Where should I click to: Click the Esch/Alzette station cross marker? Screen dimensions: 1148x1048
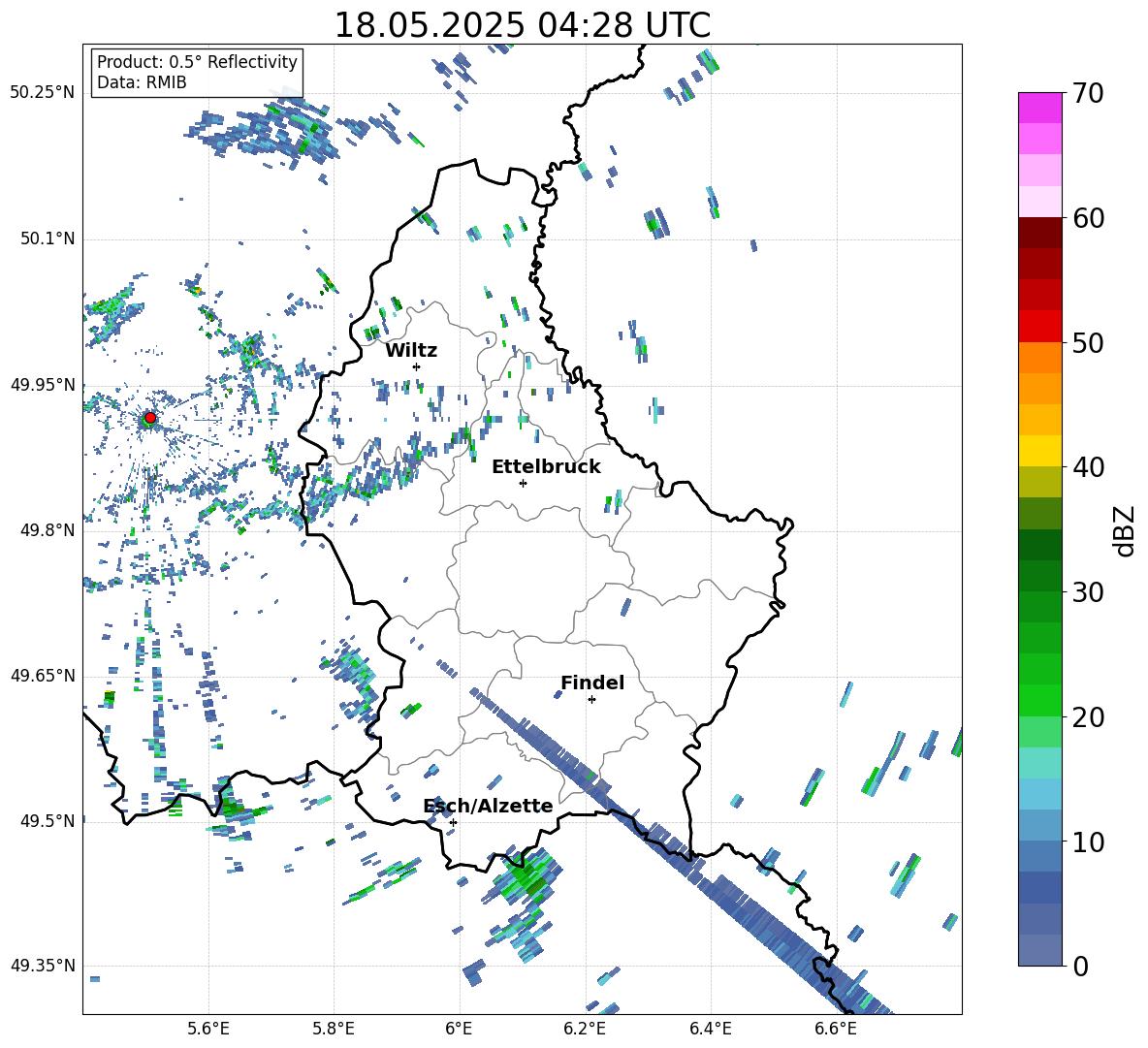[x=453, y=822]
